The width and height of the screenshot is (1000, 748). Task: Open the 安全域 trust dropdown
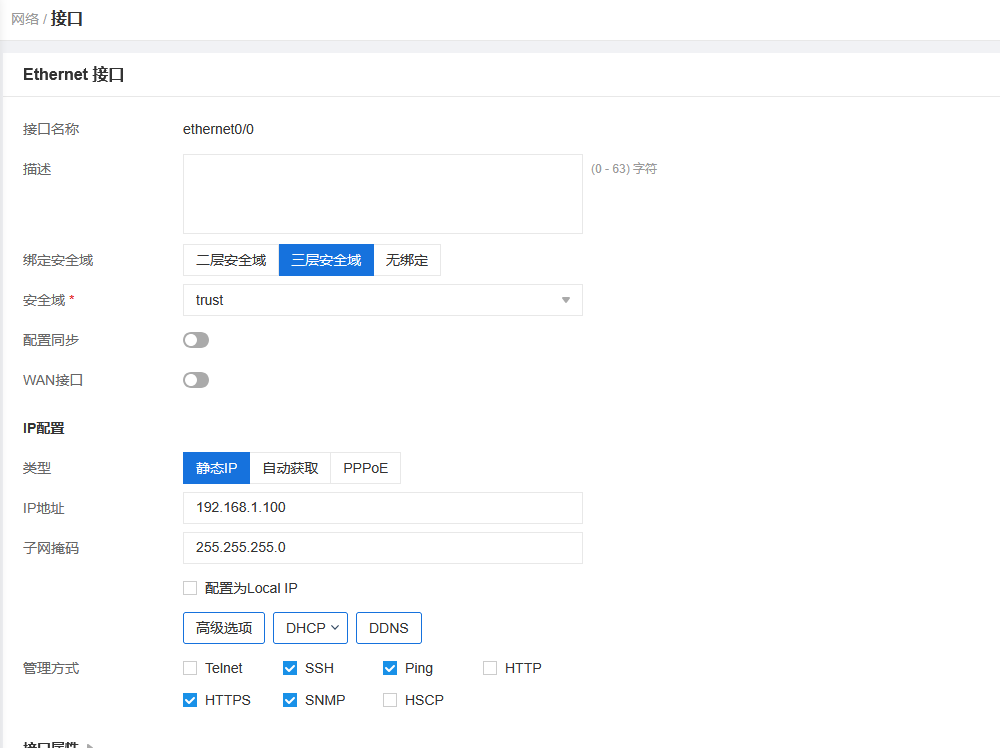tap(382, 300)
